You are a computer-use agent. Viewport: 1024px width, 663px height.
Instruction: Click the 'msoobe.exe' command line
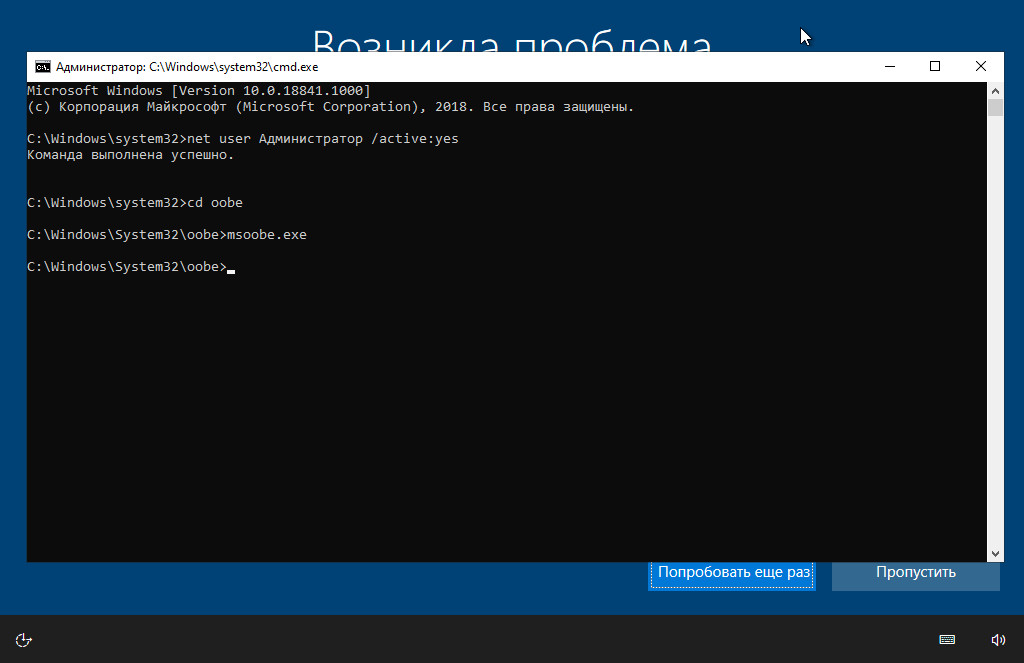(x=167, y=234)
